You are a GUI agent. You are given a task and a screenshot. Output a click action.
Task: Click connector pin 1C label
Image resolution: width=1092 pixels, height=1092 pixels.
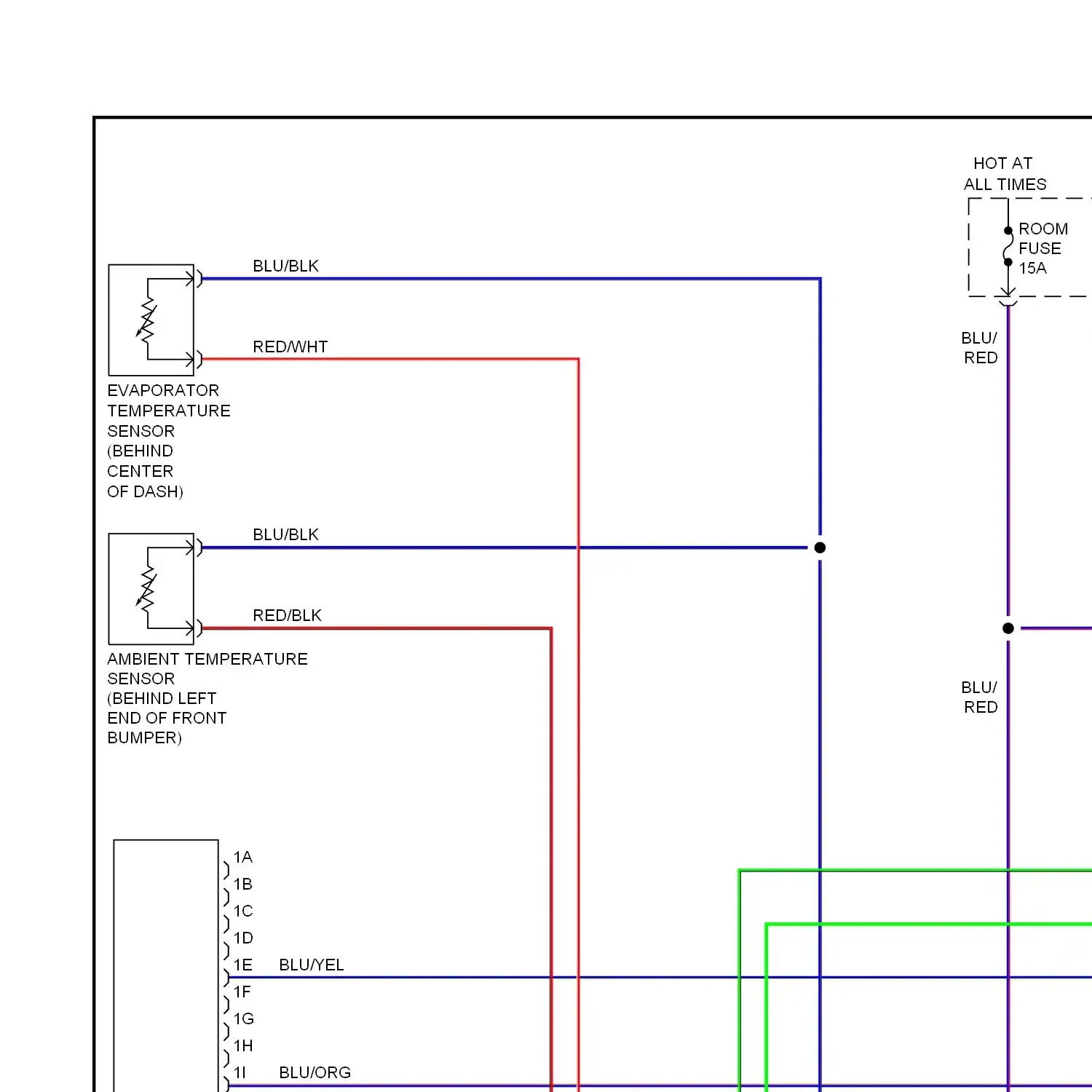(243, 911)
